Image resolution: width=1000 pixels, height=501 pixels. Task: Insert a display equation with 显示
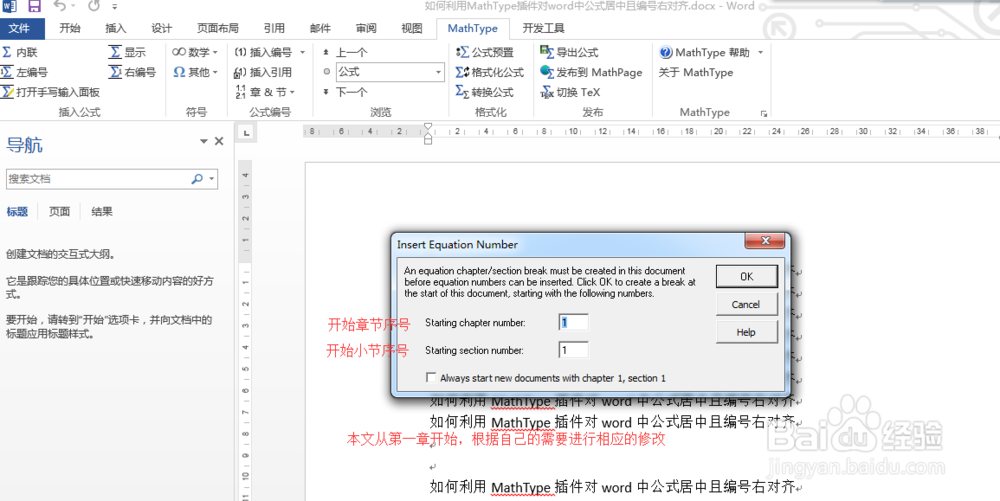pyautogui.click(x=127, y=52)
